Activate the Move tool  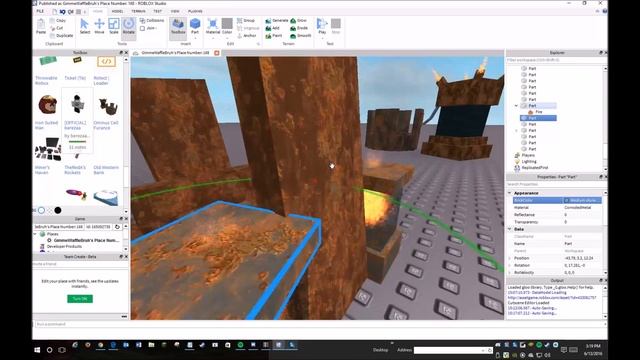[x=99, y=26]
